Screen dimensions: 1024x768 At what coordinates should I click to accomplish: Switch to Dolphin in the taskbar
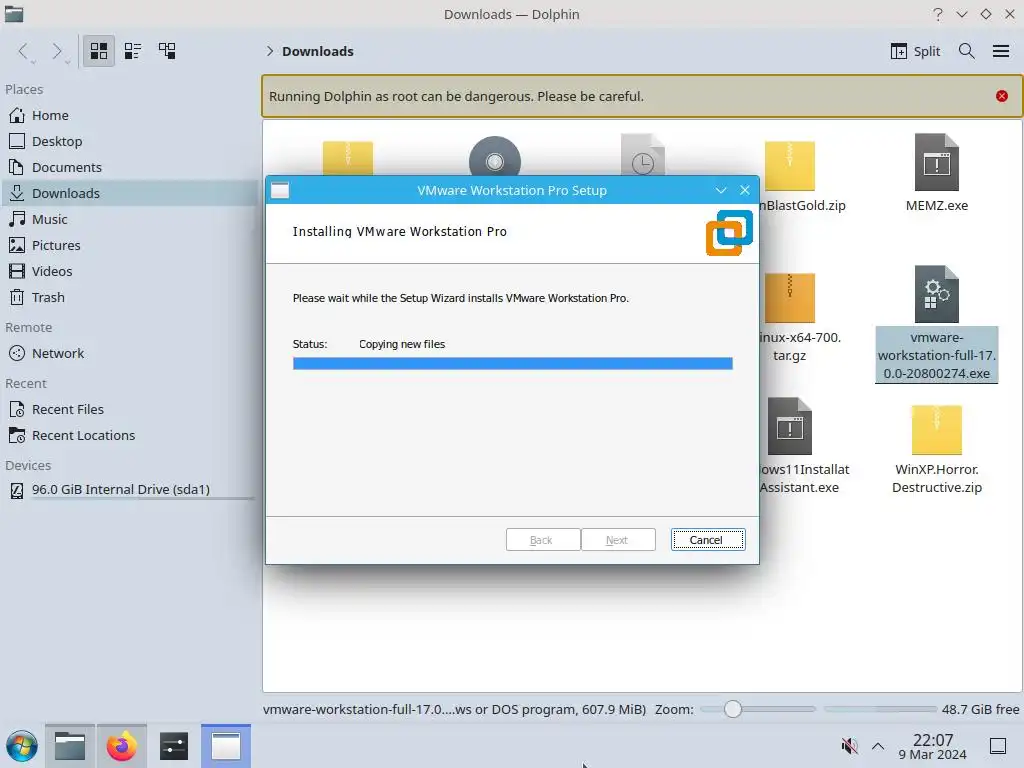pyautogui.click(x=70, y=746)
